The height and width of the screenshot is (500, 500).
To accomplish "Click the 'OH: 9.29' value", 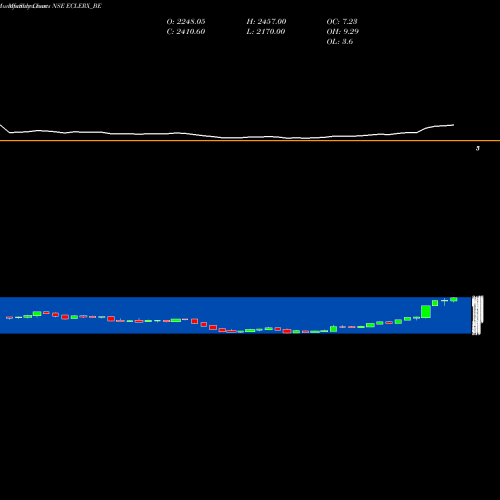I will point(342,32).
